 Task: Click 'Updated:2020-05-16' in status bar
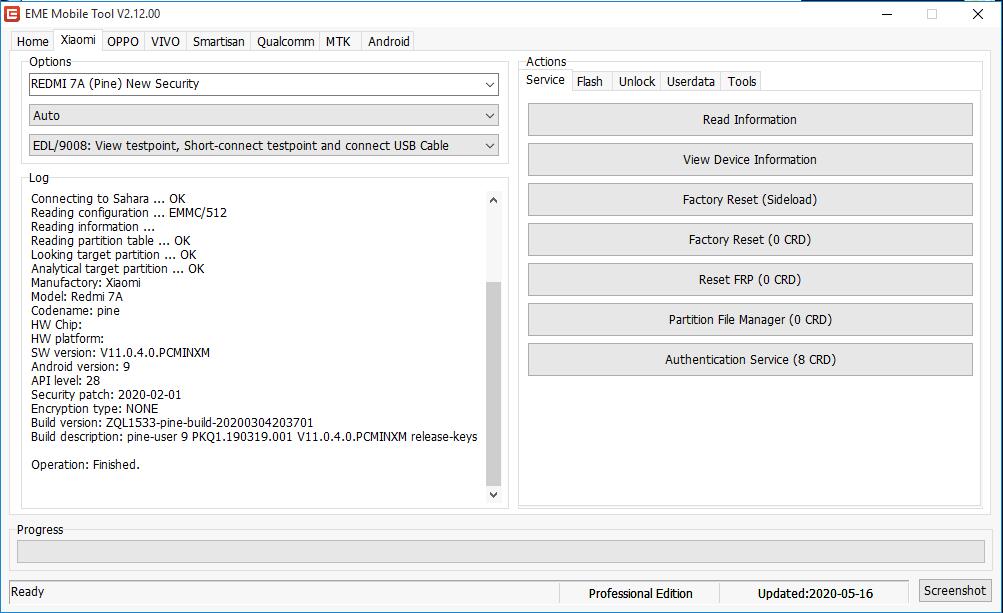point(815,594)
